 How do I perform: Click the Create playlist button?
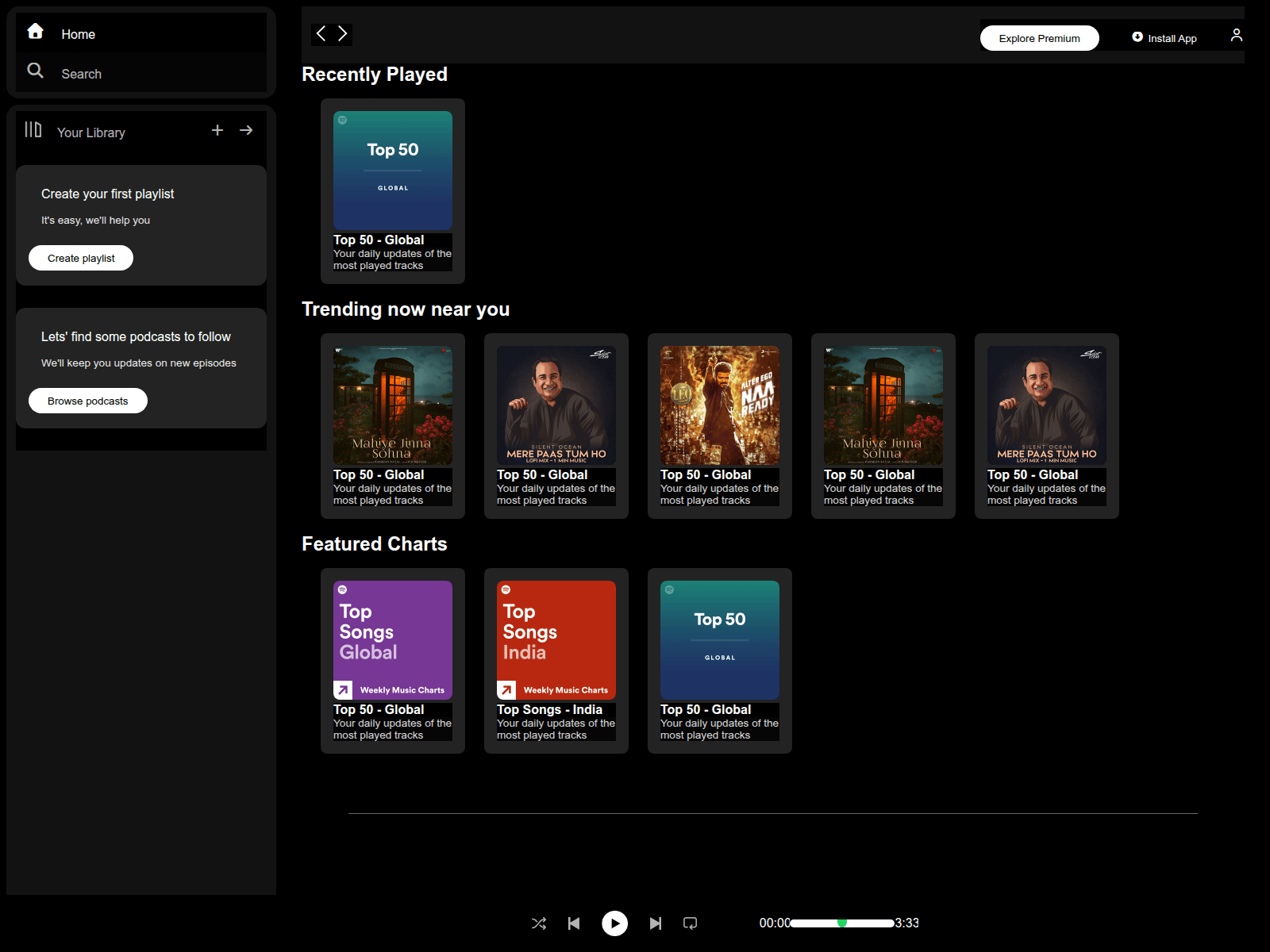[x=81, y=258]
